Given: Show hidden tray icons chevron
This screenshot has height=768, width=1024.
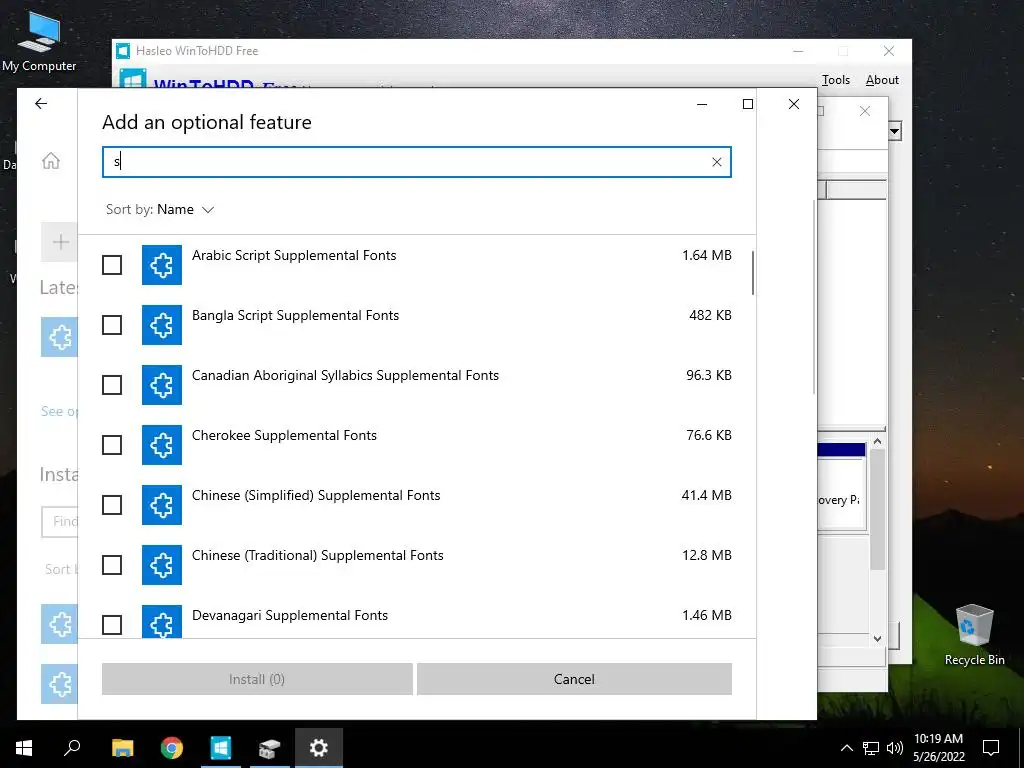Looking at the screenshot, I should pyautogui.click(x=846, y=748).
